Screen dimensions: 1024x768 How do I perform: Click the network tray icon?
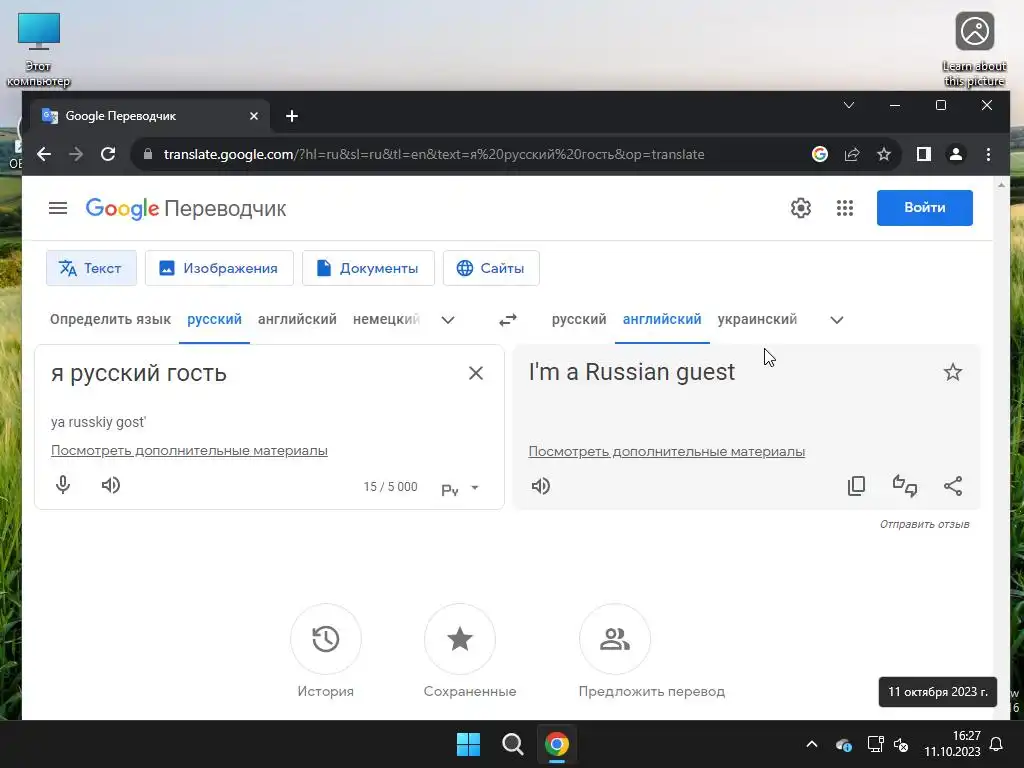point(875,744)
